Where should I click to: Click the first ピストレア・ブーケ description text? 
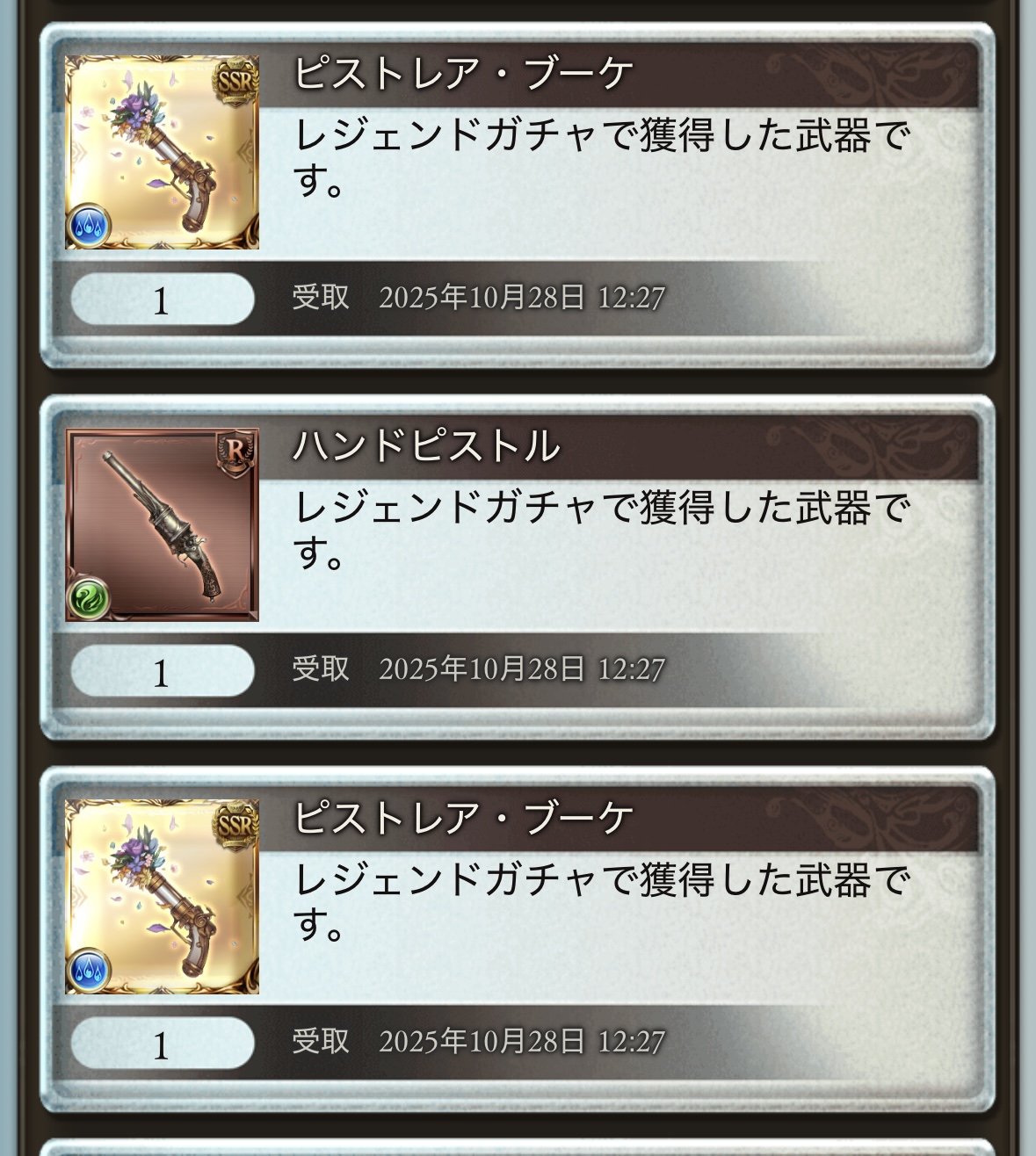coord(602,157)
